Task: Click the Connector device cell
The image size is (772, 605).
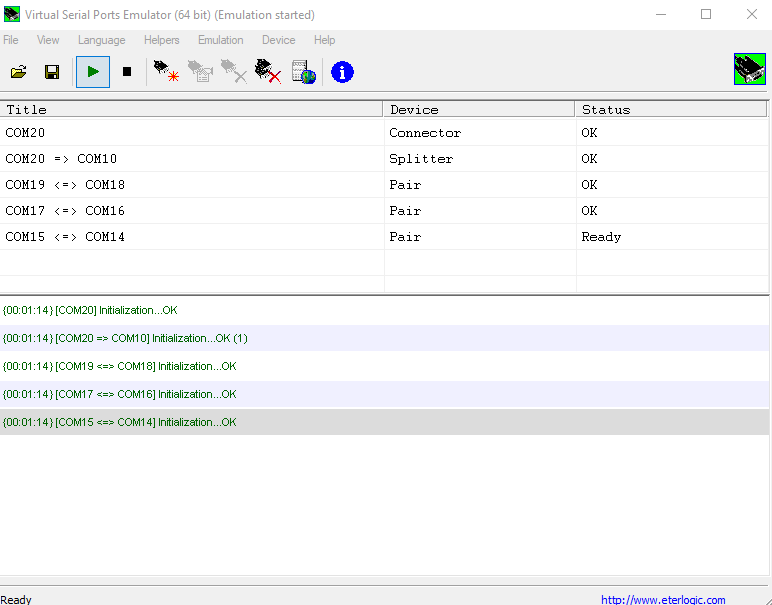Action: pos(480,133)
